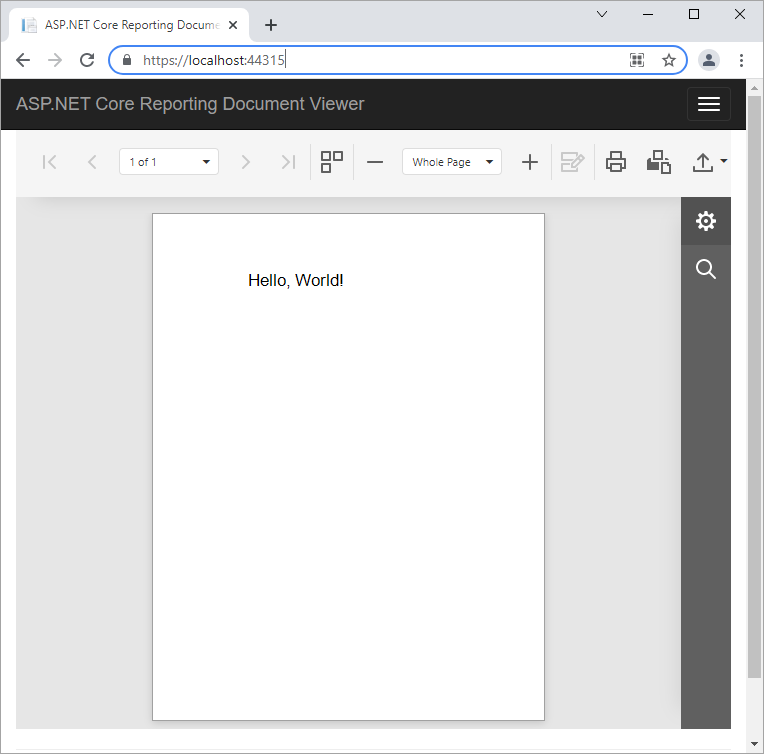Open the hamburger navigation menu
The image size is (764, 754).
tap(708, 104)
